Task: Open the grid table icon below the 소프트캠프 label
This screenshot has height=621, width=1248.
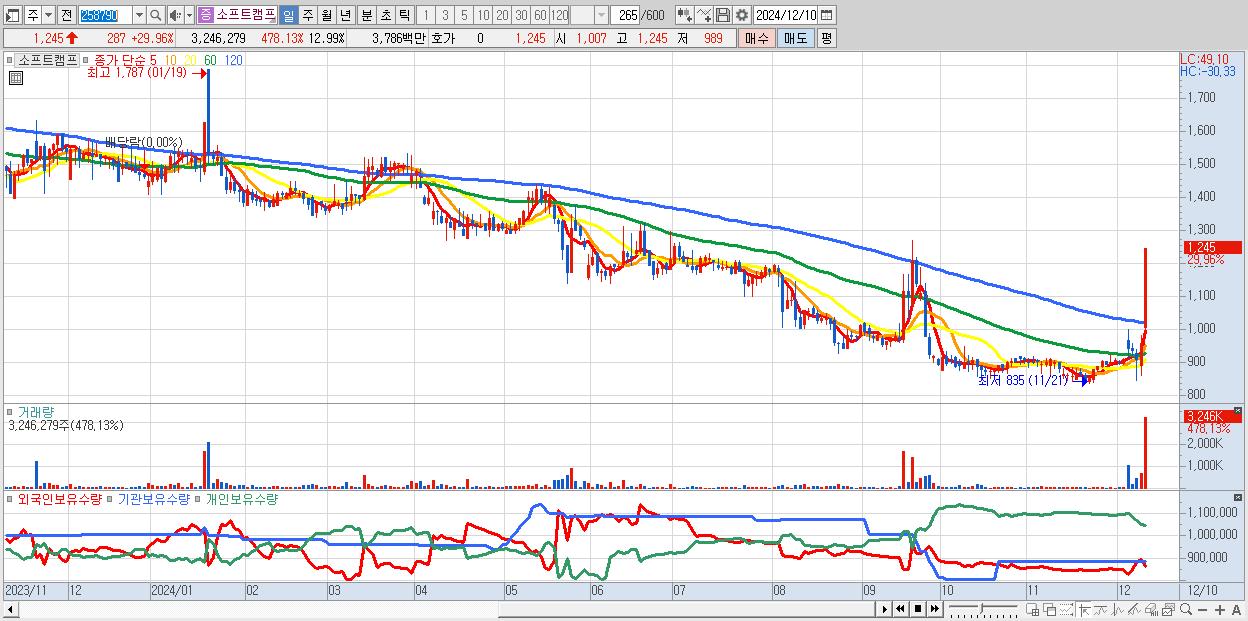Action: tap(14, 78)
